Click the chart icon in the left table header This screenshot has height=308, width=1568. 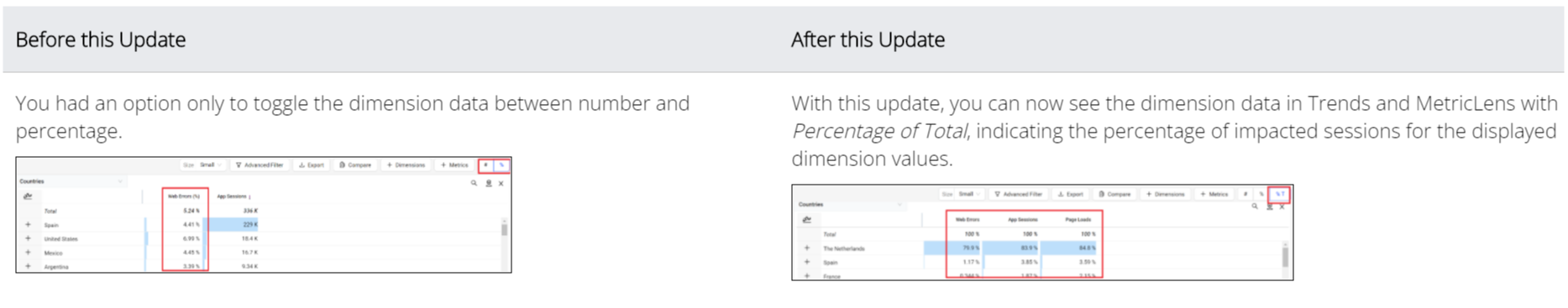click(28, 196)
